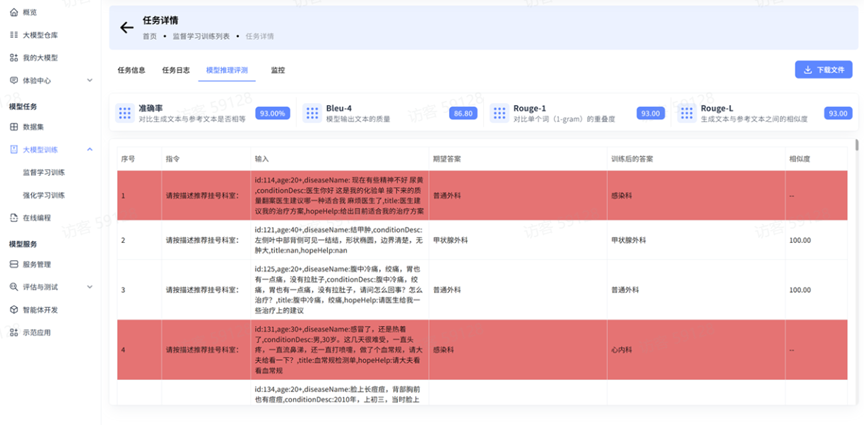Screen dimensions: 864x425
Task: Select row 4's trained answer 心内科
Action: coord(622,350)
